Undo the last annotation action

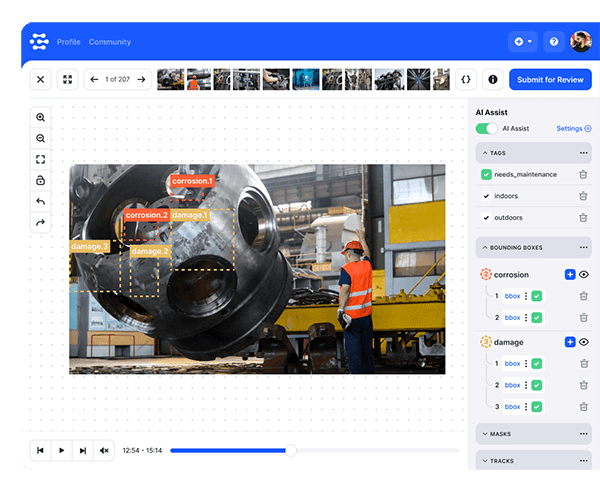click(x=41, y=201)
